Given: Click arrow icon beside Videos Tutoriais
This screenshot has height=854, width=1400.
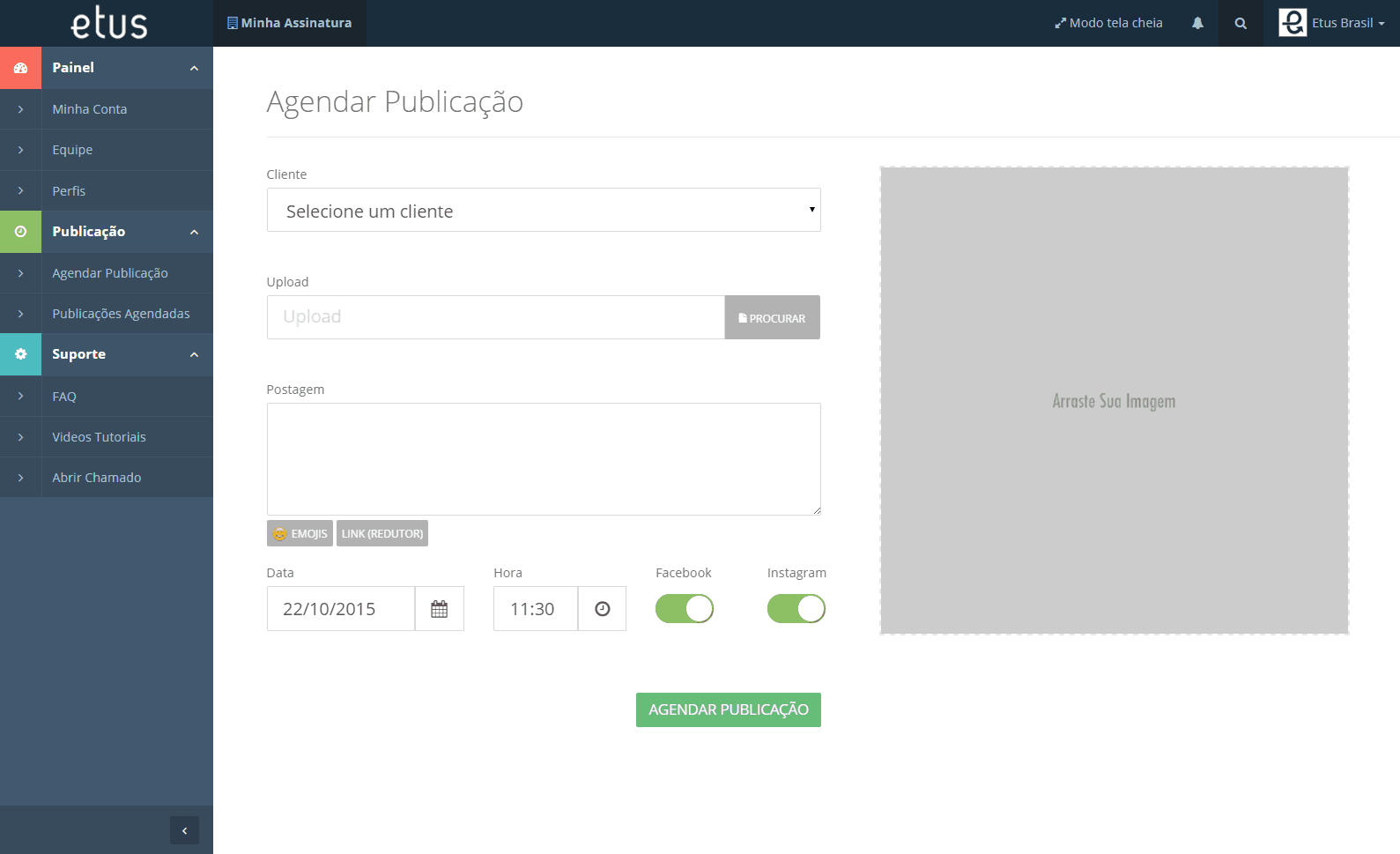Looking at the screenshot, I should pos(20,437).
